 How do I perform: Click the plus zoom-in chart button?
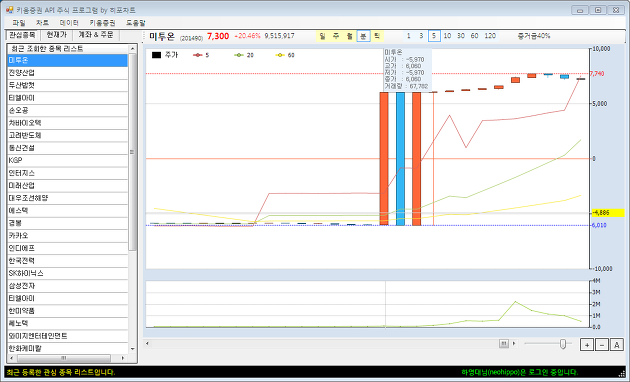(x=587, y=345)
